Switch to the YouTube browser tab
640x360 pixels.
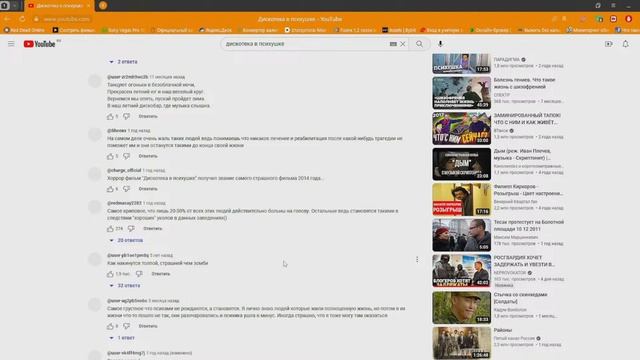tap(60, 6)
